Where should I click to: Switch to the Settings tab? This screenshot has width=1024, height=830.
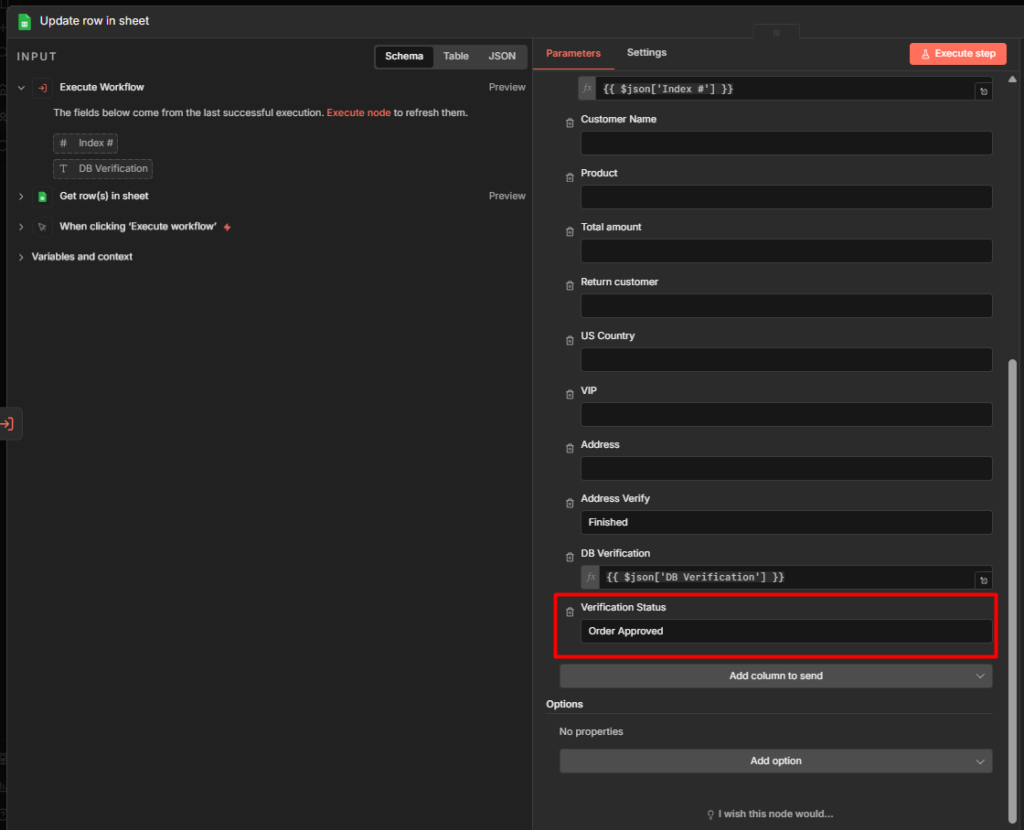click(x=646, y=52)
